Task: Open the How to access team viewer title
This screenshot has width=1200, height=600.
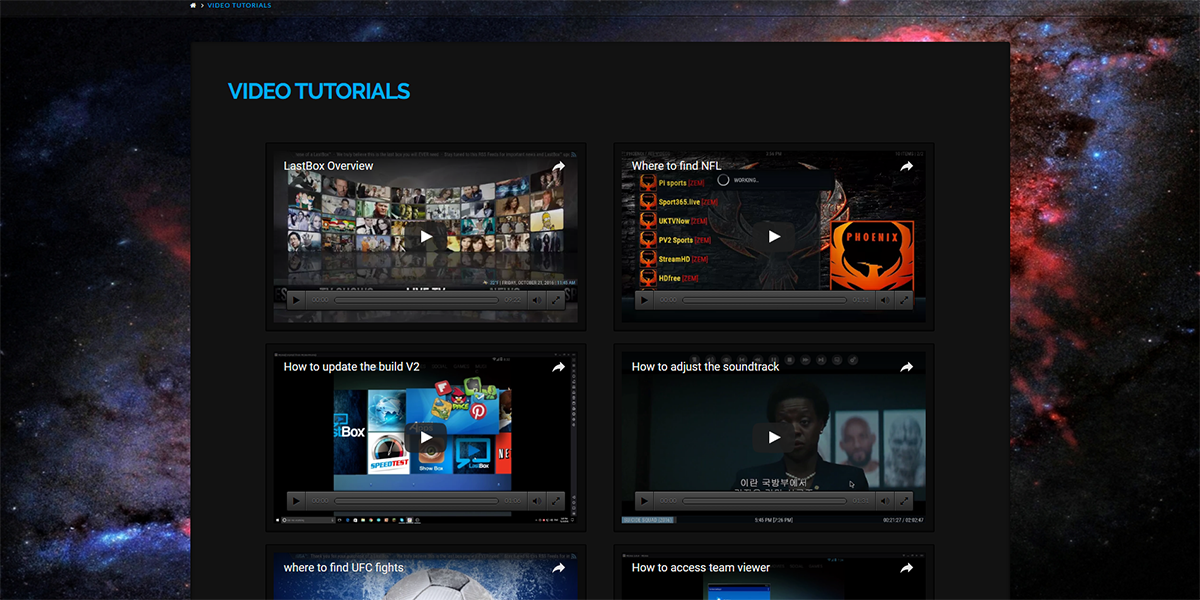Action: click(701, 568)
